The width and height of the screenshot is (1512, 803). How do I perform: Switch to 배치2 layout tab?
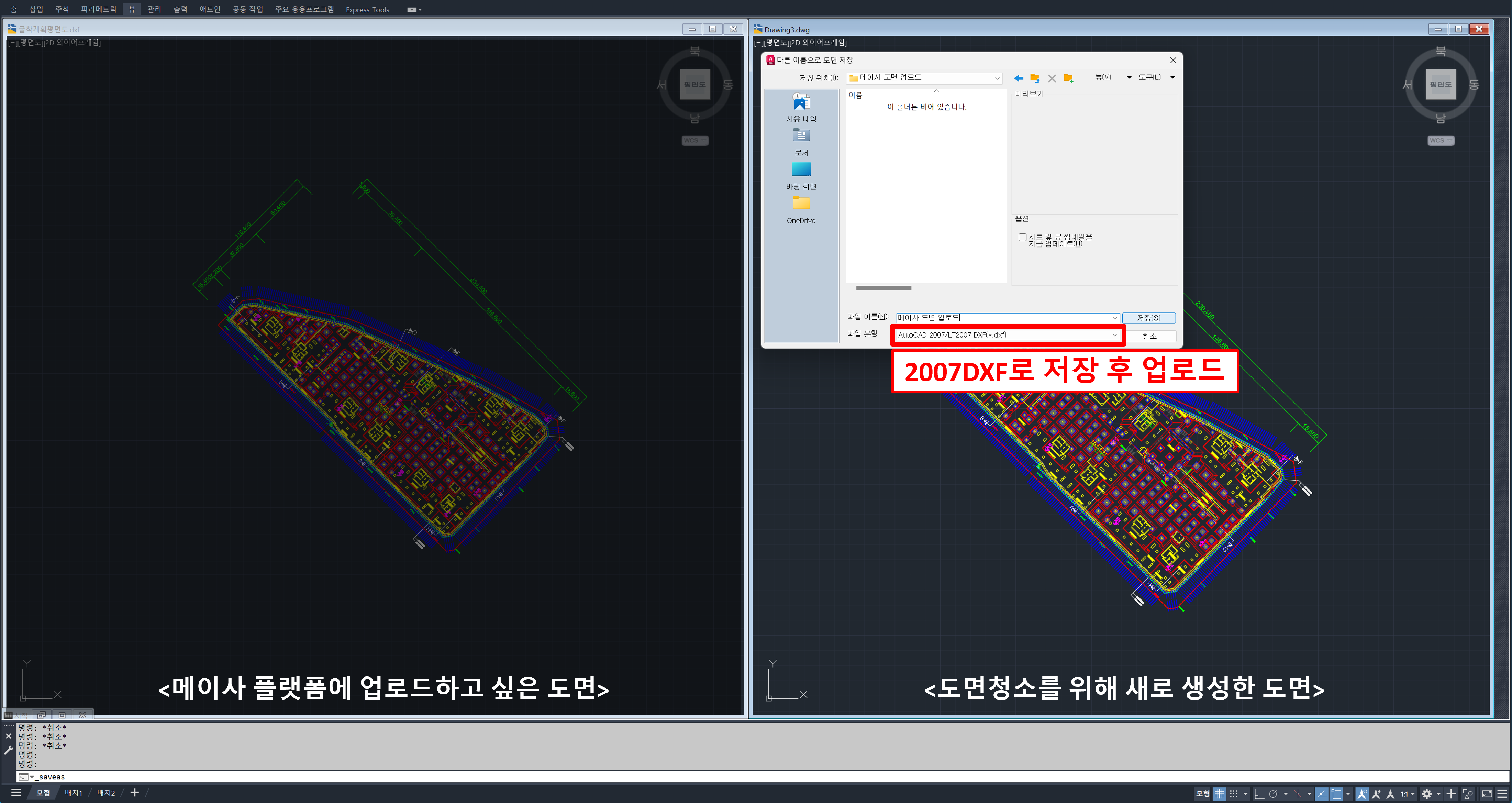coord(106,793)
